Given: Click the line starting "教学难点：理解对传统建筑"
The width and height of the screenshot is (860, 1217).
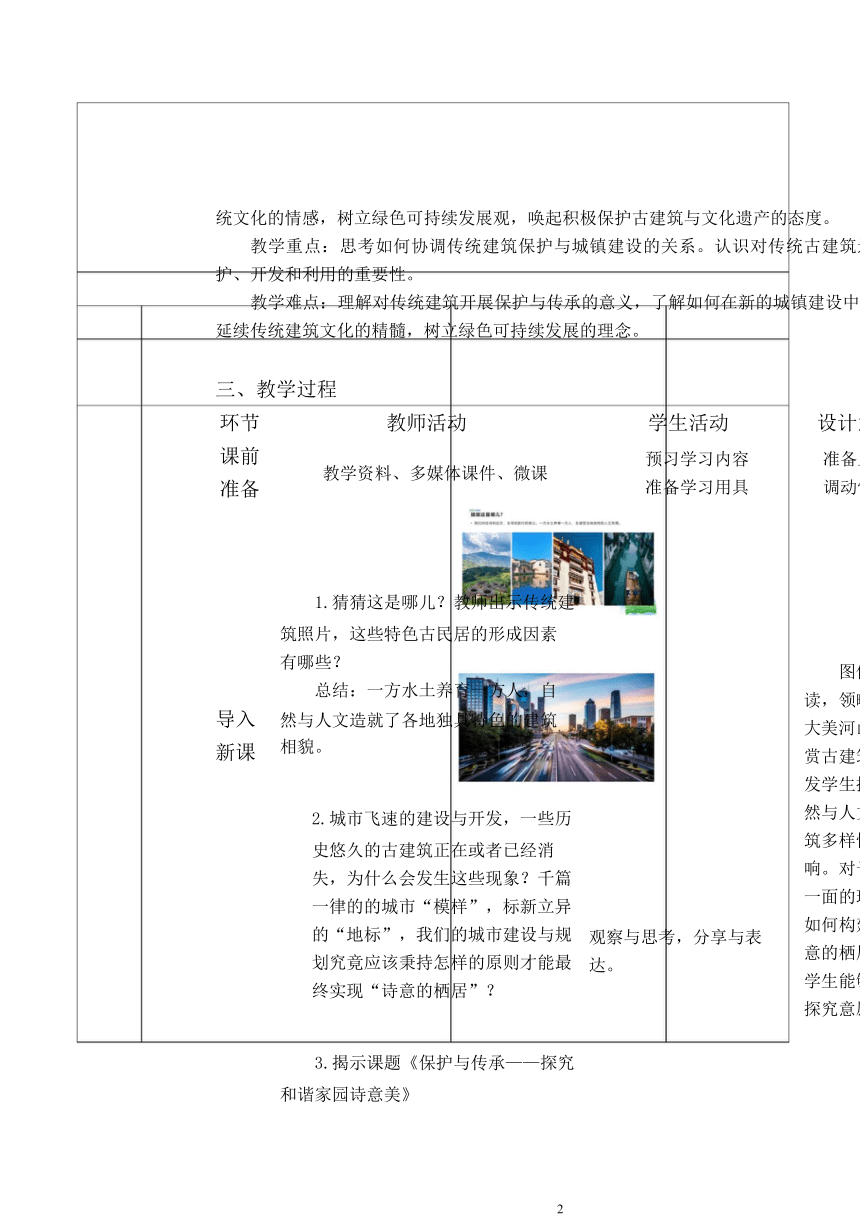Looking at the screenshot, I should [555, 302].
